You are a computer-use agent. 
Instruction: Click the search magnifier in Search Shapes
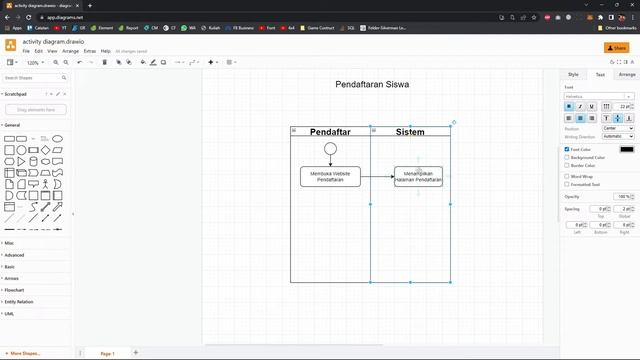tap(64, 78)
